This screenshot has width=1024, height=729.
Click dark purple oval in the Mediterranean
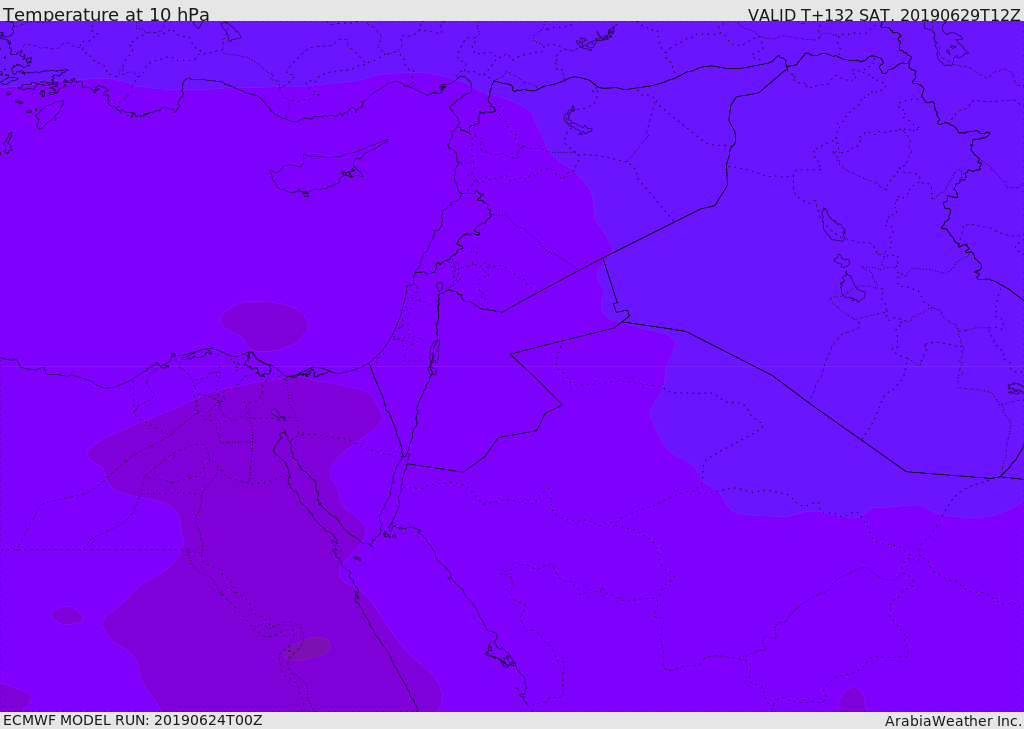264,325
